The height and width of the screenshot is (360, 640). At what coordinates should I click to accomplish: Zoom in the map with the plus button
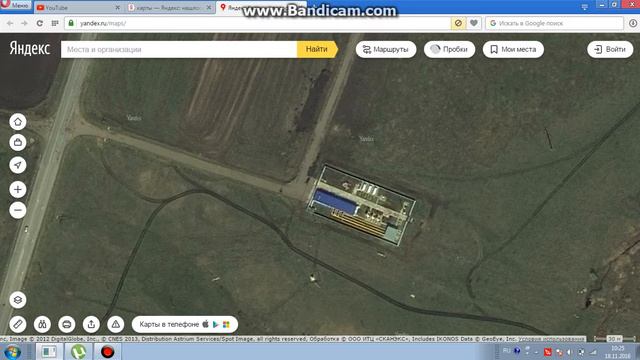pos(18,189)
